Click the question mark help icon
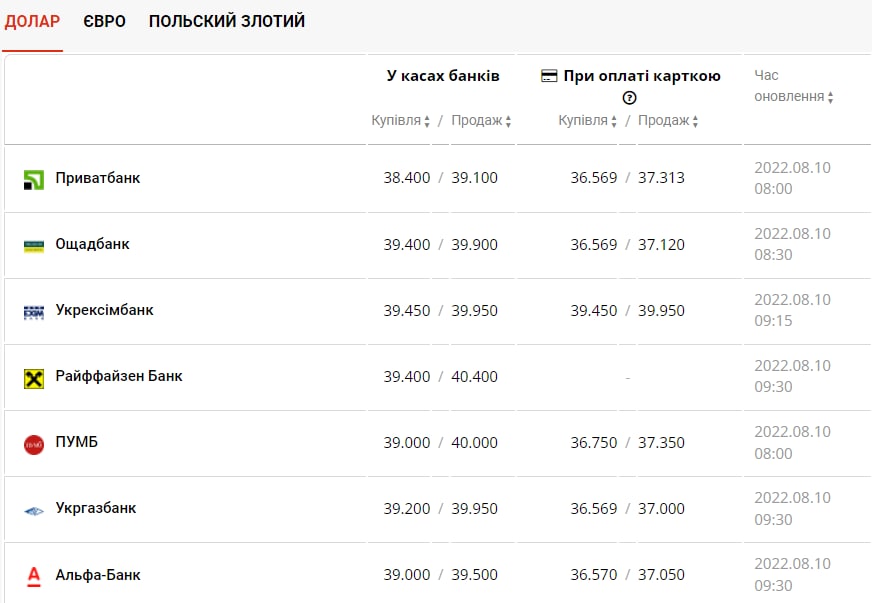 (x=629, y=98)
